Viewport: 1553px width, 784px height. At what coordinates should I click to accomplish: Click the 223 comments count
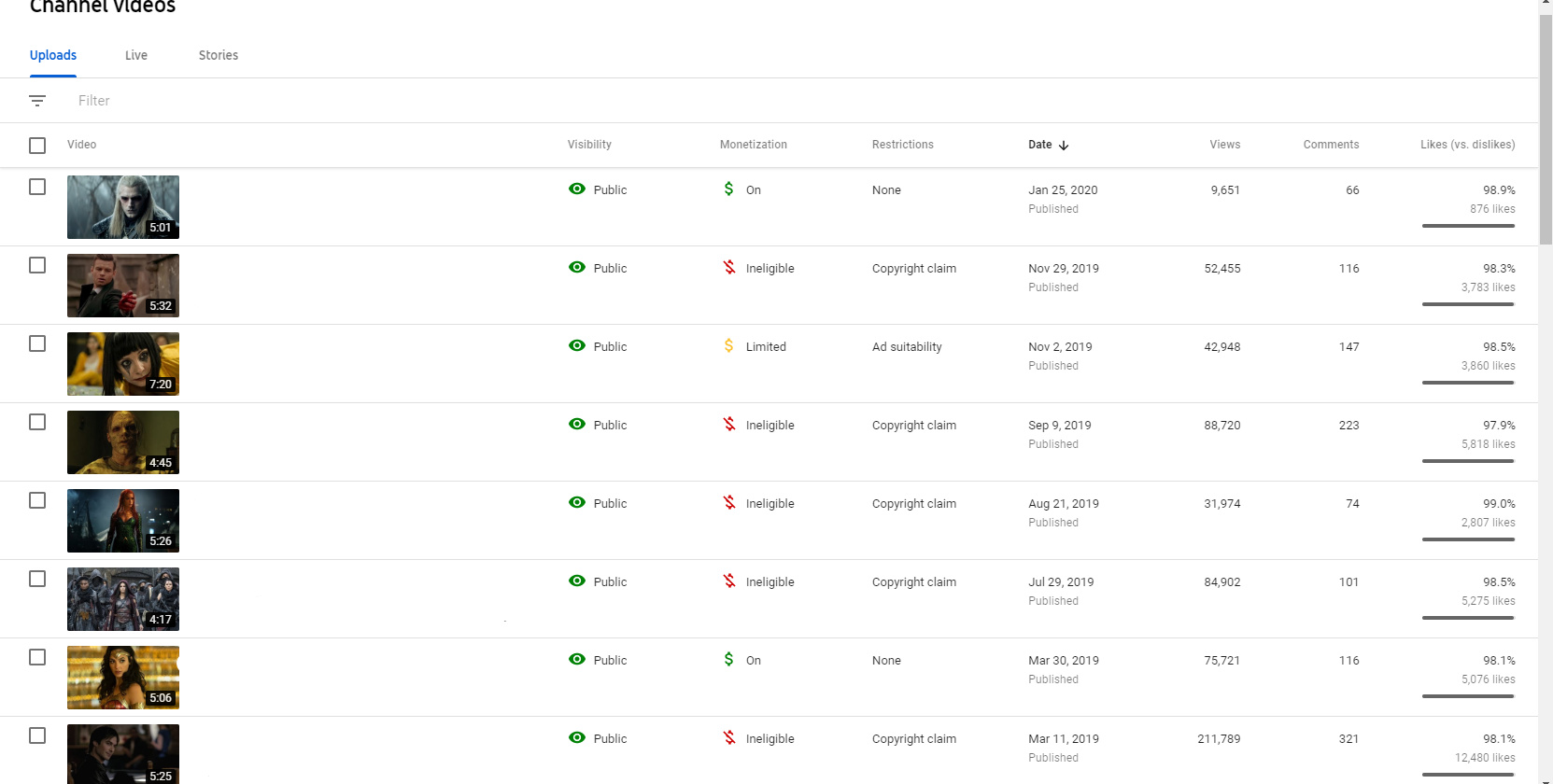(1348, 425)
